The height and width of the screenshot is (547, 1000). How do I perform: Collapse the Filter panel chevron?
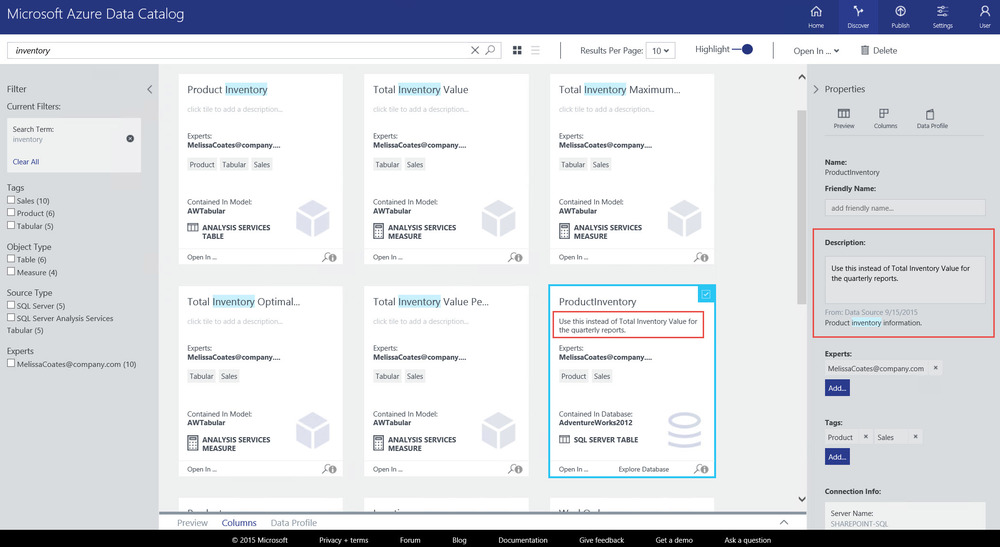[150, 89]
